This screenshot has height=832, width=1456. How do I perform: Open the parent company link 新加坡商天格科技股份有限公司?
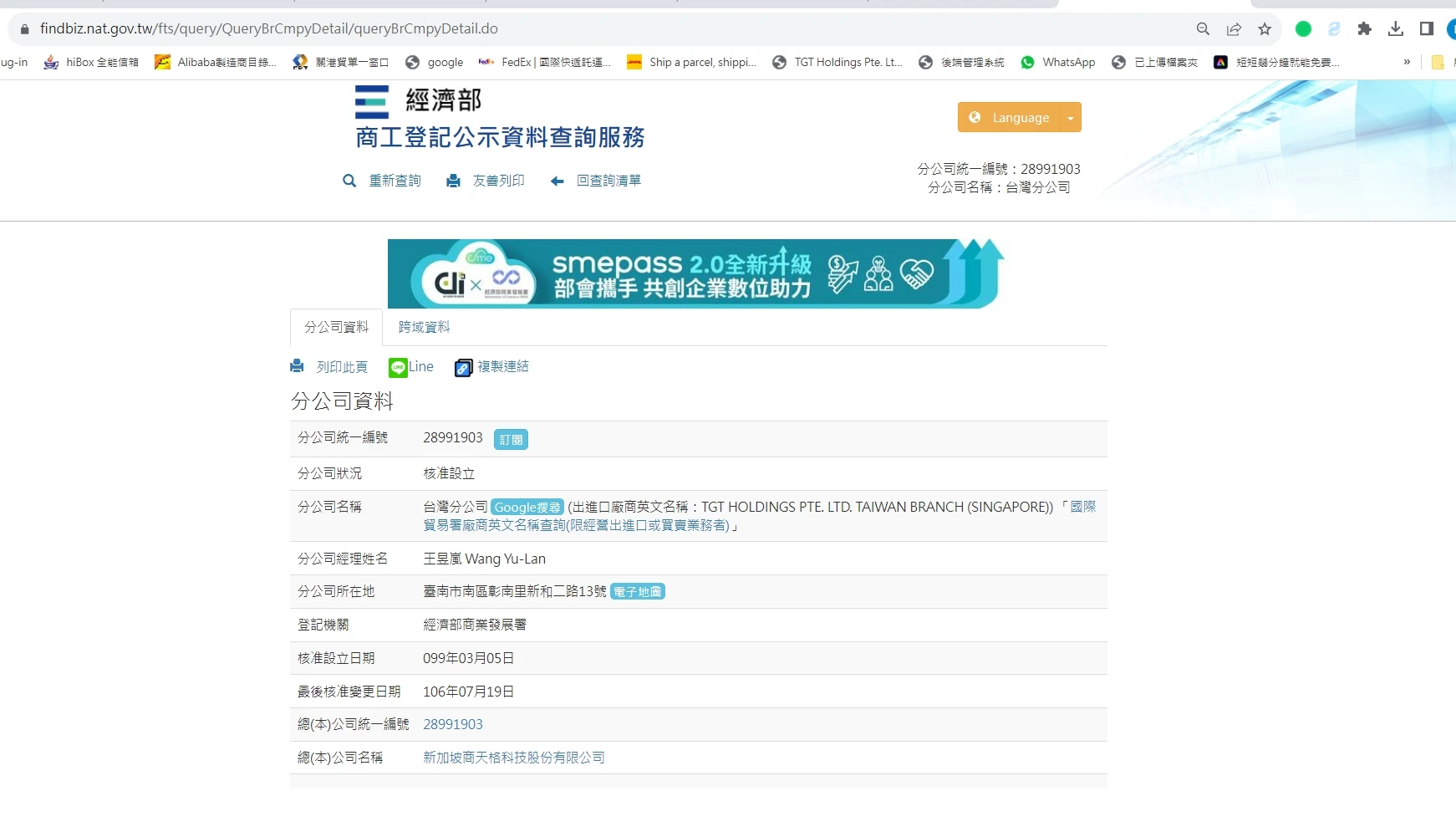tap(513, 758)
